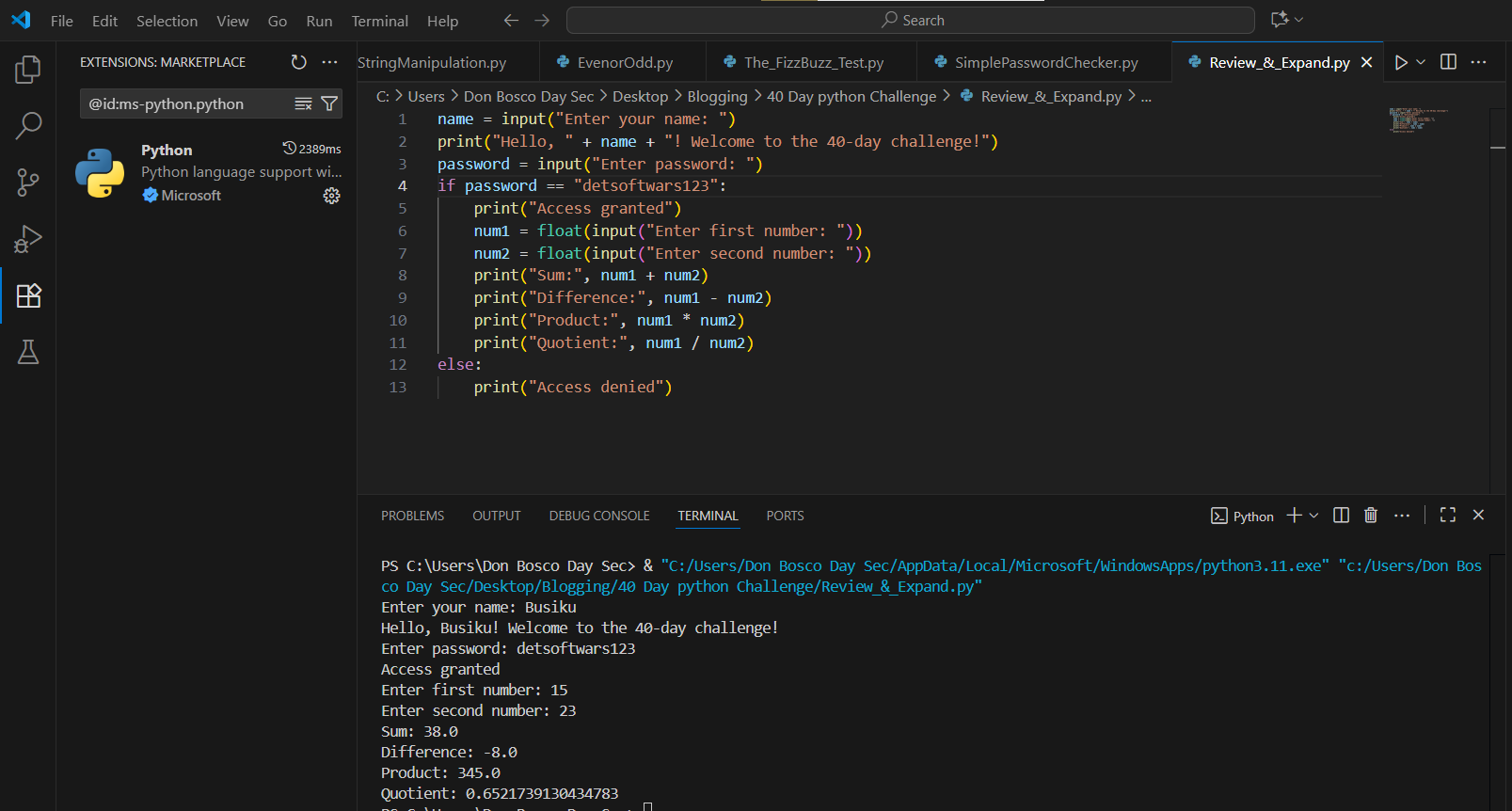Open the Explorer view in activity bar

point(28,70)
